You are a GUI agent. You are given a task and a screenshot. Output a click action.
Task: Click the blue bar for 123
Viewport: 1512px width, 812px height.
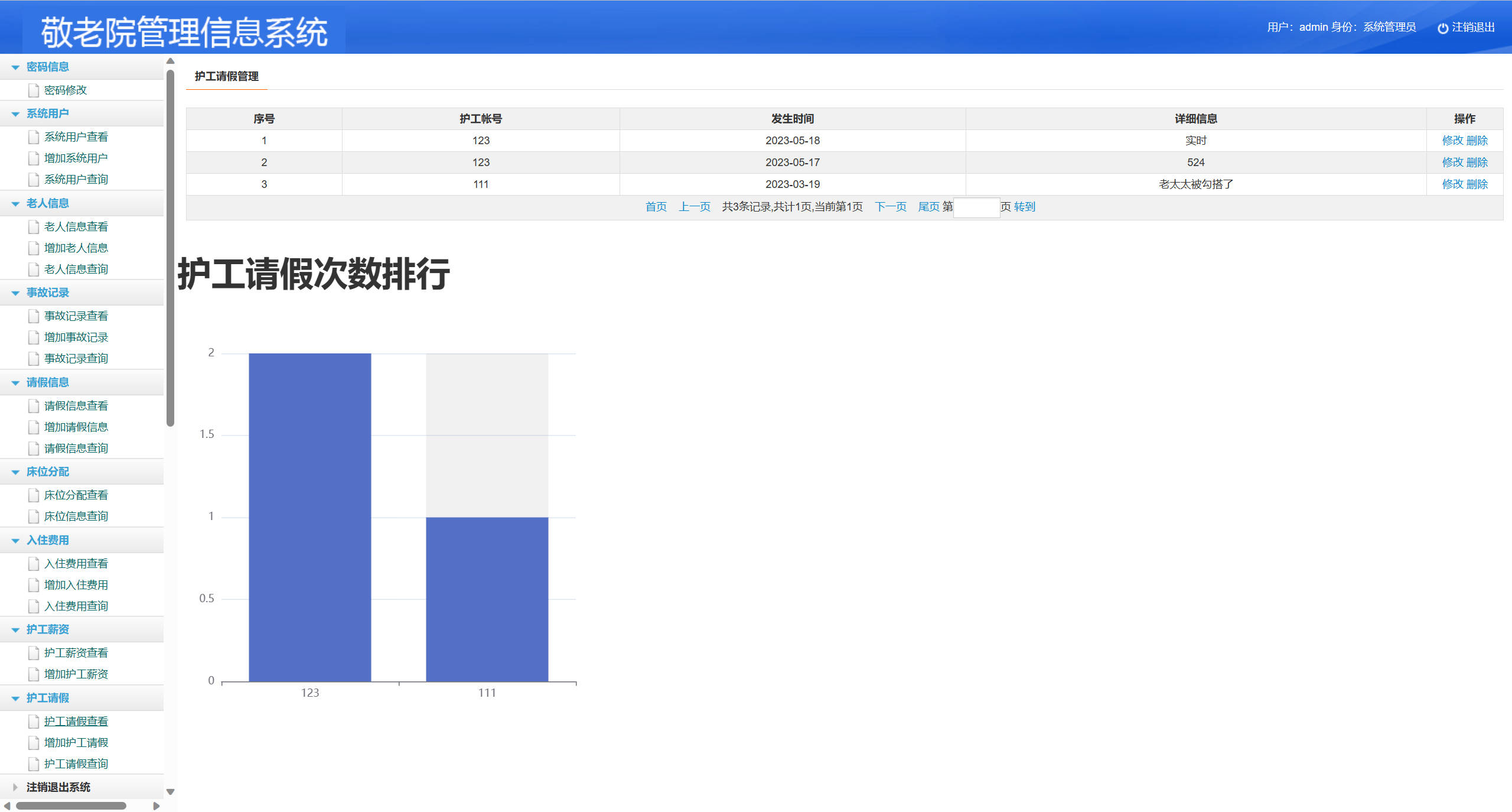[x=309, y=517]
